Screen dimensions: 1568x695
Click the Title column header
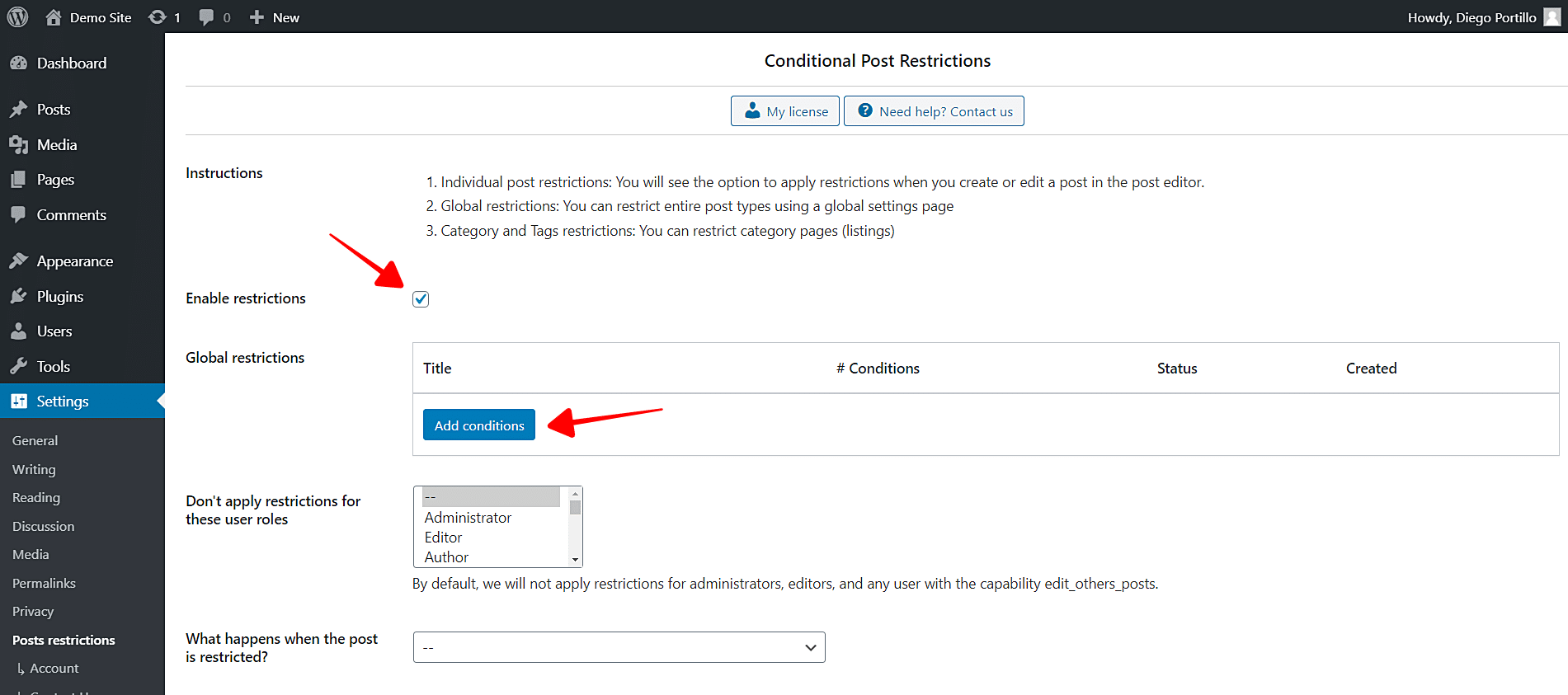[x=437, y=369]
